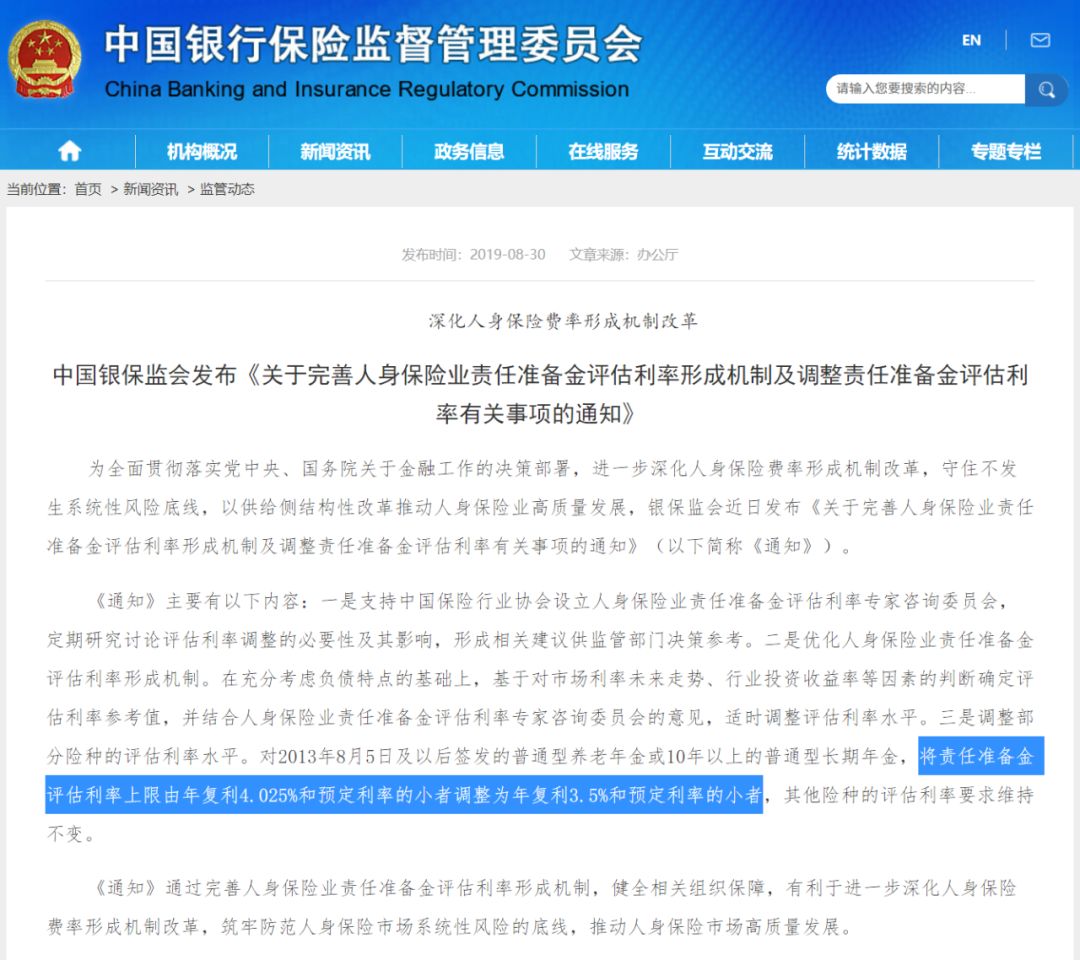Open the 政务信息 menu

469,152
